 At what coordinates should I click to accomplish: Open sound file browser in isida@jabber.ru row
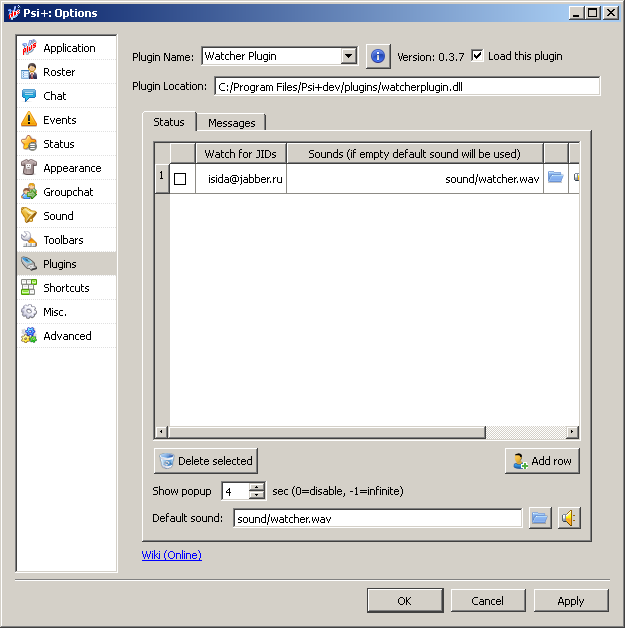pos(555,178)
